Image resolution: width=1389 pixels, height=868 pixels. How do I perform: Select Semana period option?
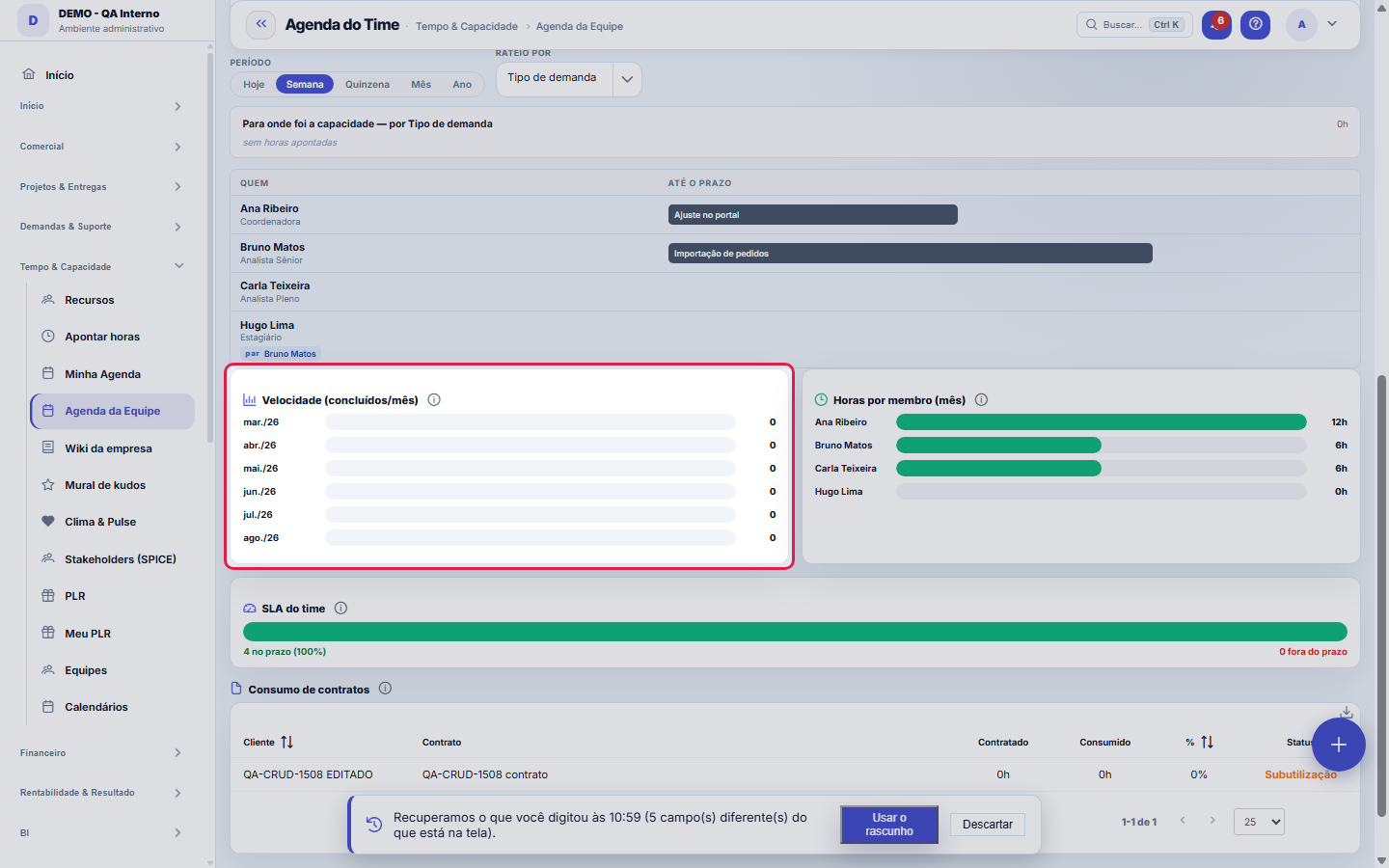305,85
